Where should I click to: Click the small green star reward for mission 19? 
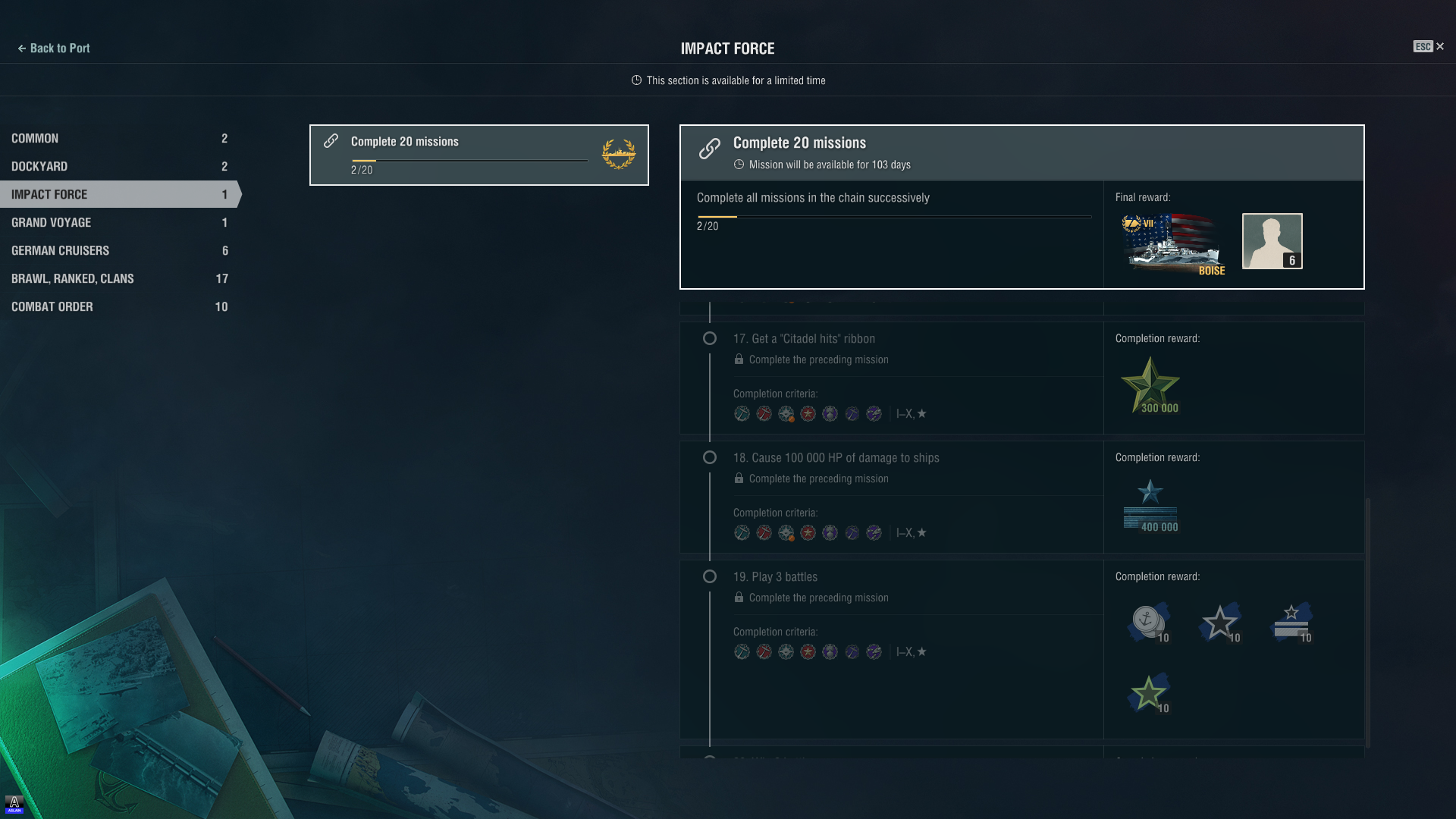click(x=1149, y=692)
